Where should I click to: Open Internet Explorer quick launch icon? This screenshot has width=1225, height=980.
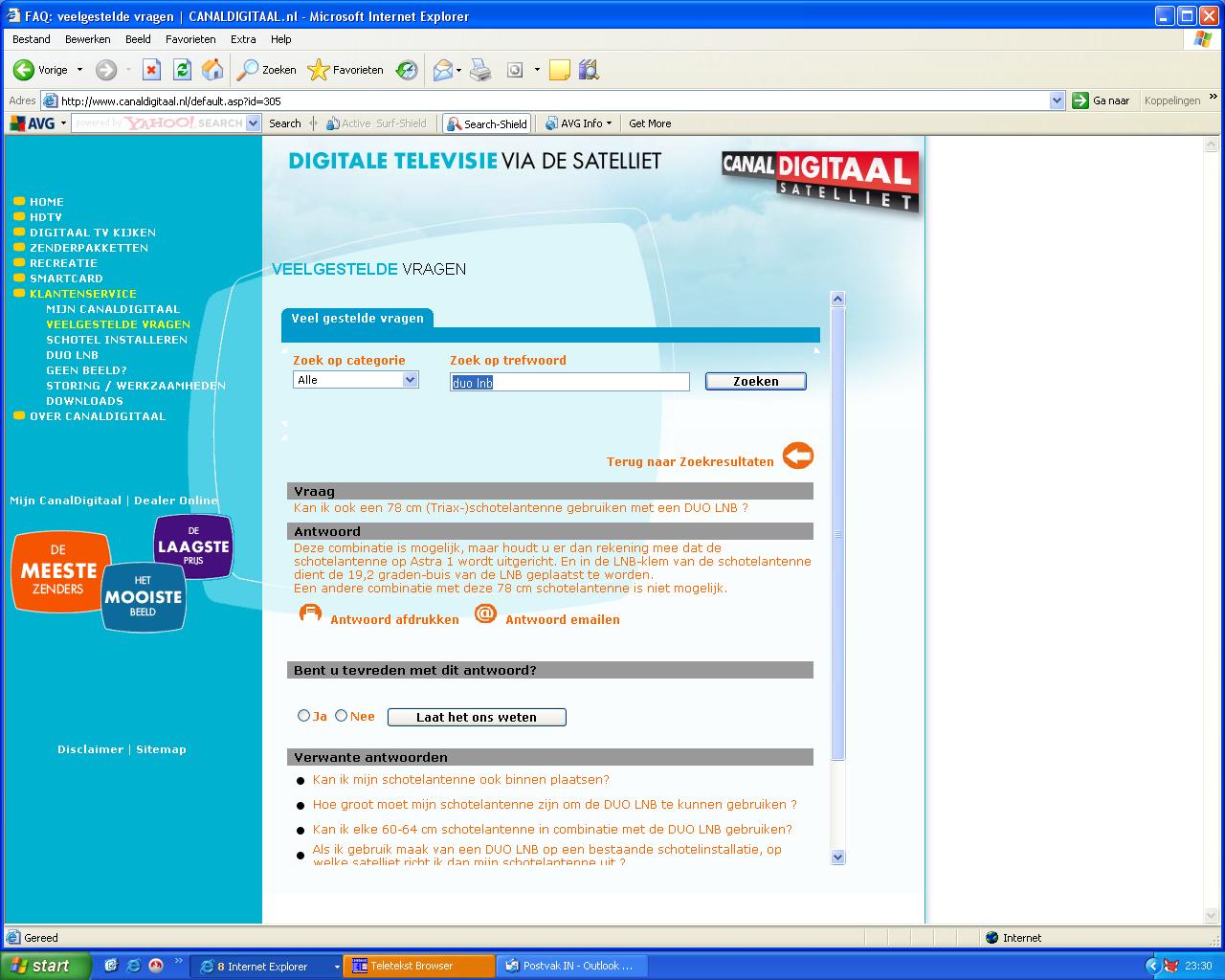click(133, 966)
